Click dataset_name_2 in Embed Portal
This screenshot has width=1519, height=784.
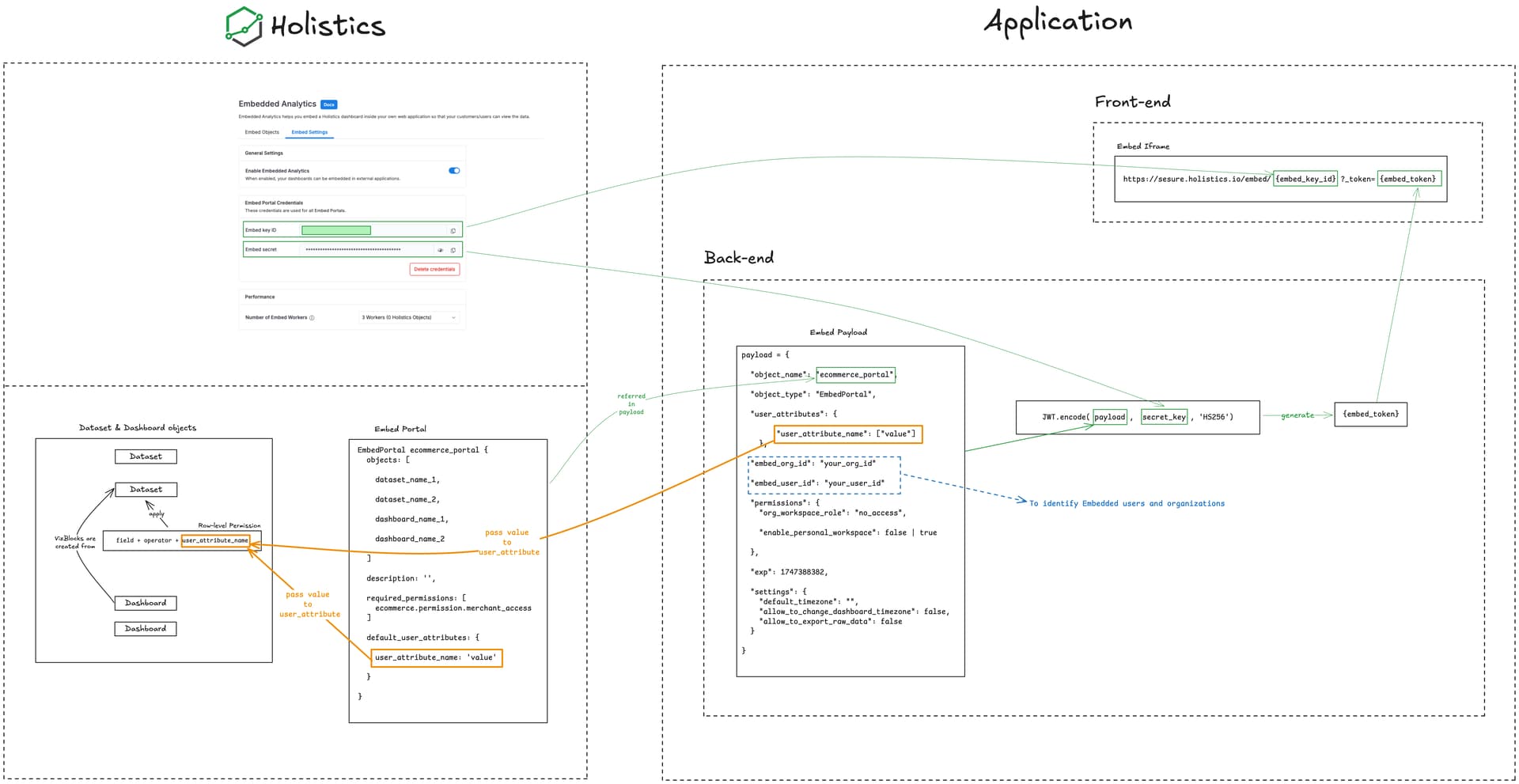407,499
